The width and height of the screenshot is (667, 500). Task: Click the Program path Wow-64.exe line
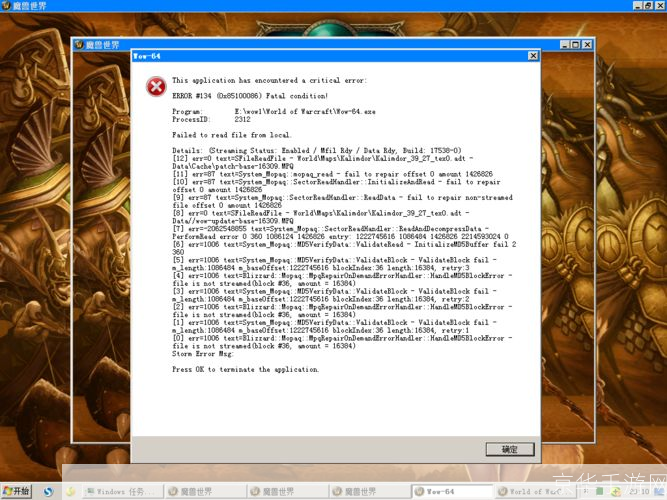pos(274,111)
